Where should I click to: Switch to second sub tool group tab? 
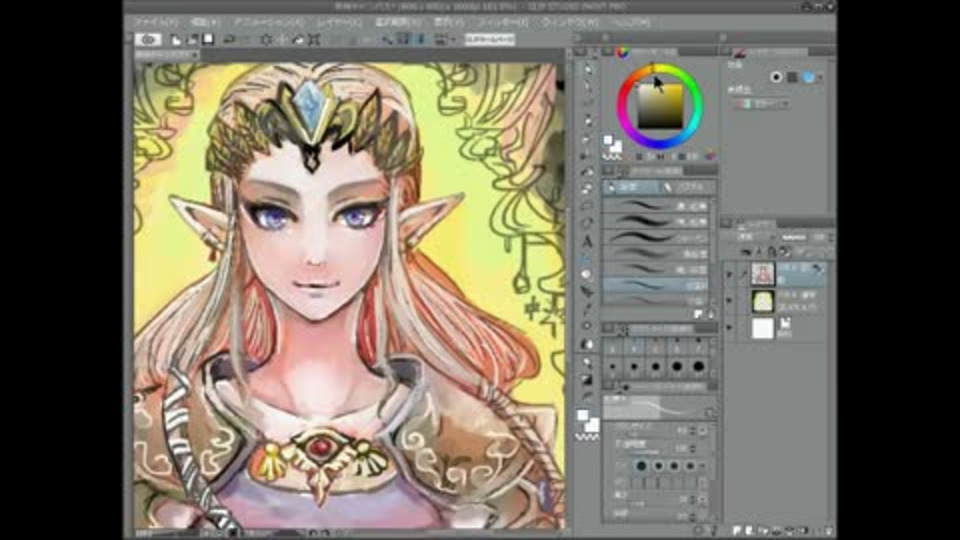tap(686, 187)
